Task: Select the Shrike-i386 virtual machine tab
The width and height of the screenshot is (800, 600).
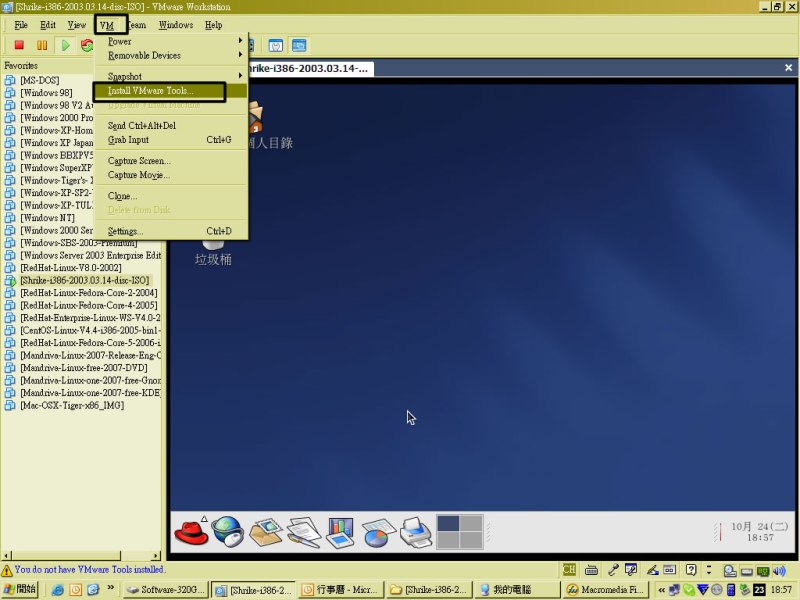Action: click(x=310, y=69)
